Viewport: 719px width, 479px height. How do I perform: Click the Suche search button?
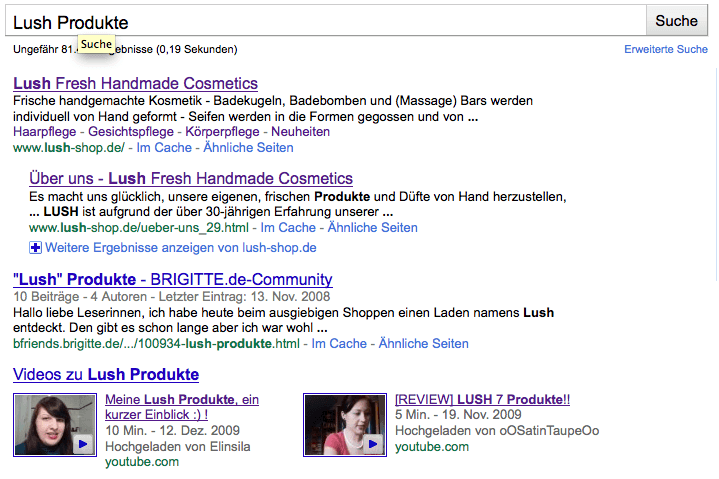pyautogui.click(x=676, y=21)
